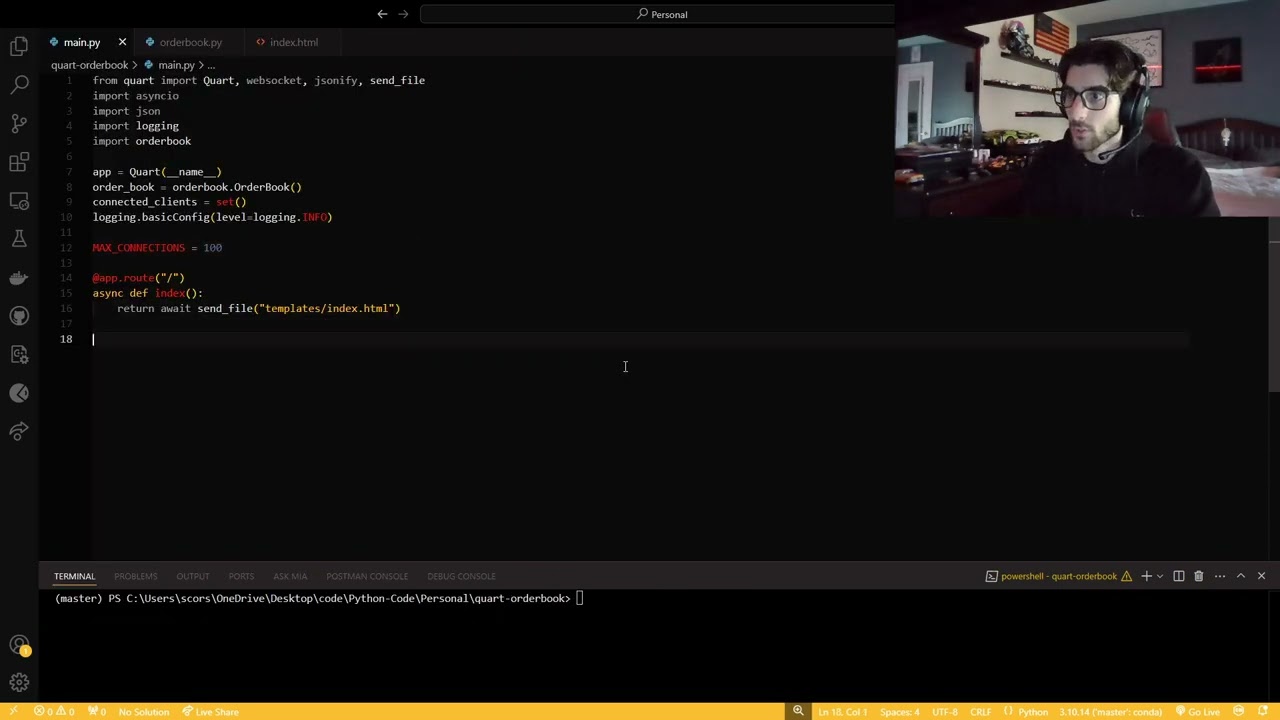Click the terminal prompt input area
The height and width of the screenshot is (720, 1280).
580,598
